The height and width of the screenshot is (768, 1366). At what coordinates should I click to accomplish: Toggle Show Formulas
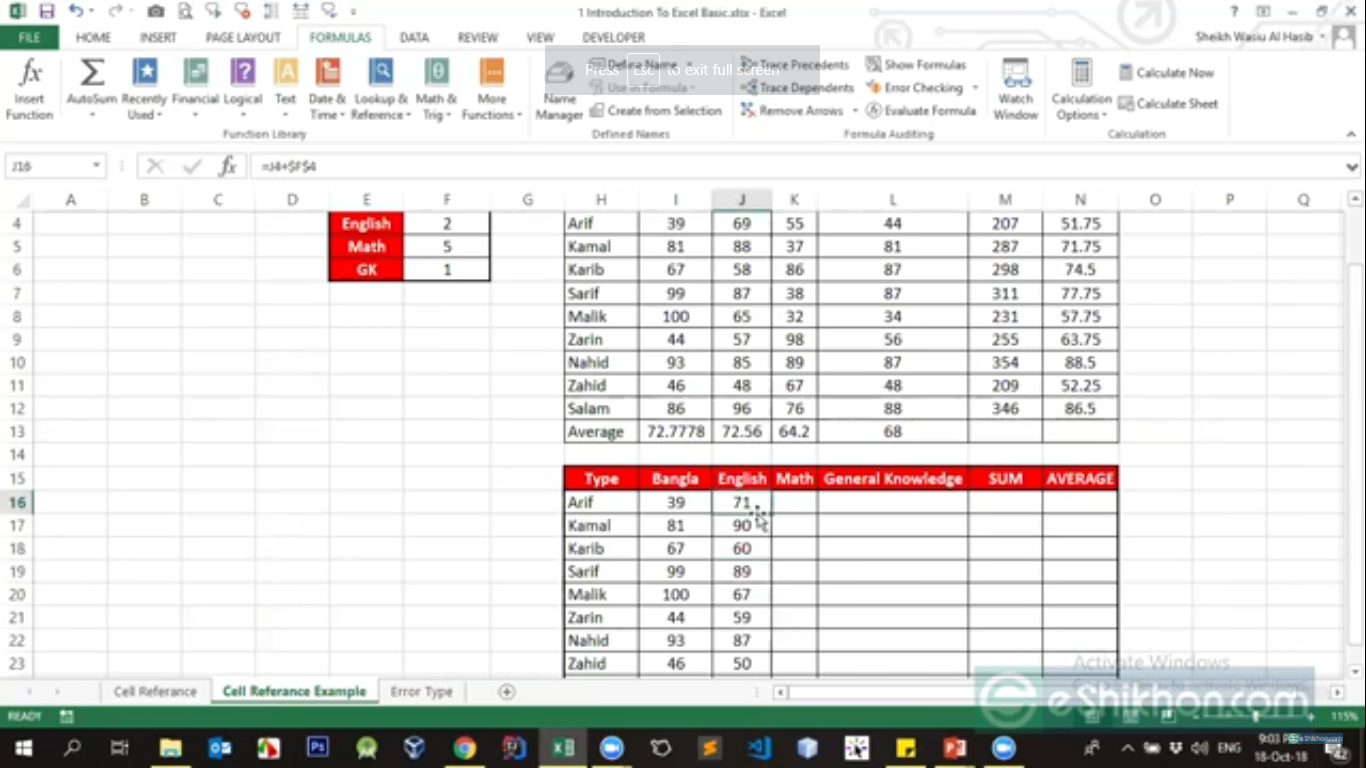(916, 64)
